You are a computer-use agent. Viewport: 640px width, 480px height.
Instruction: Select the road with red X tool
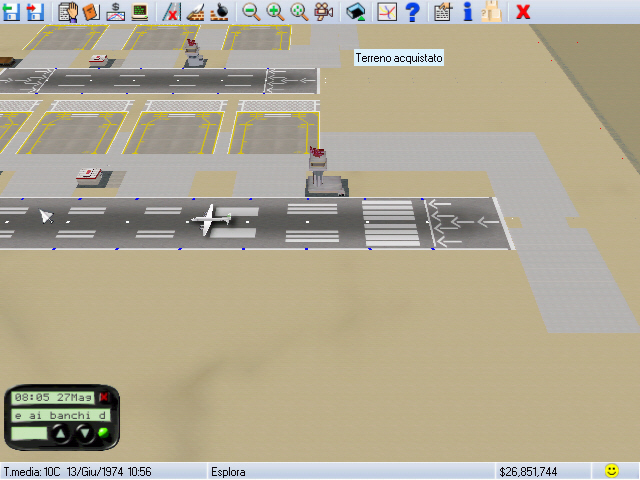point(171,11)
